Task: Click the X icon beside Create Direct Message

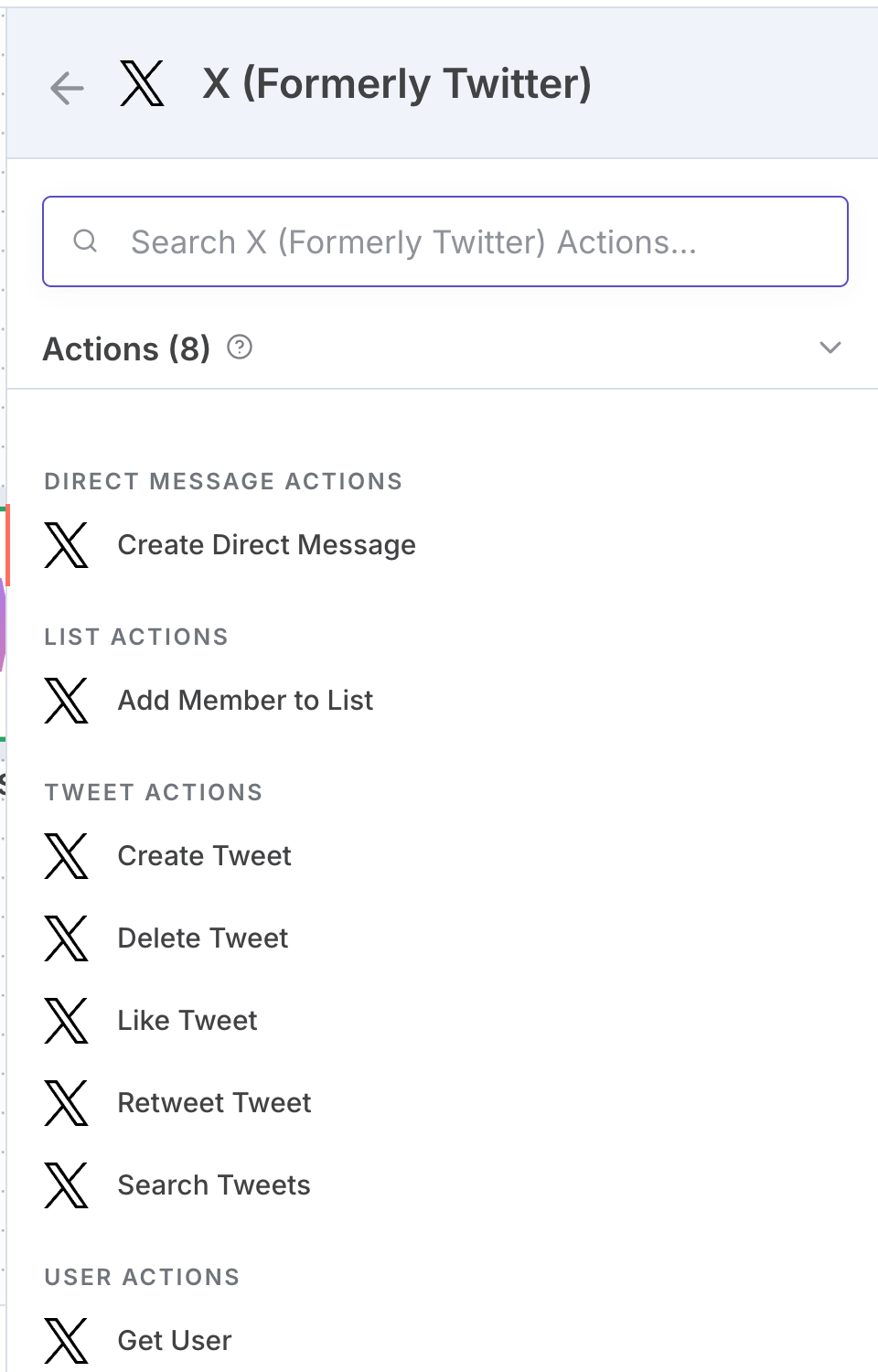Action: [67, 545]
